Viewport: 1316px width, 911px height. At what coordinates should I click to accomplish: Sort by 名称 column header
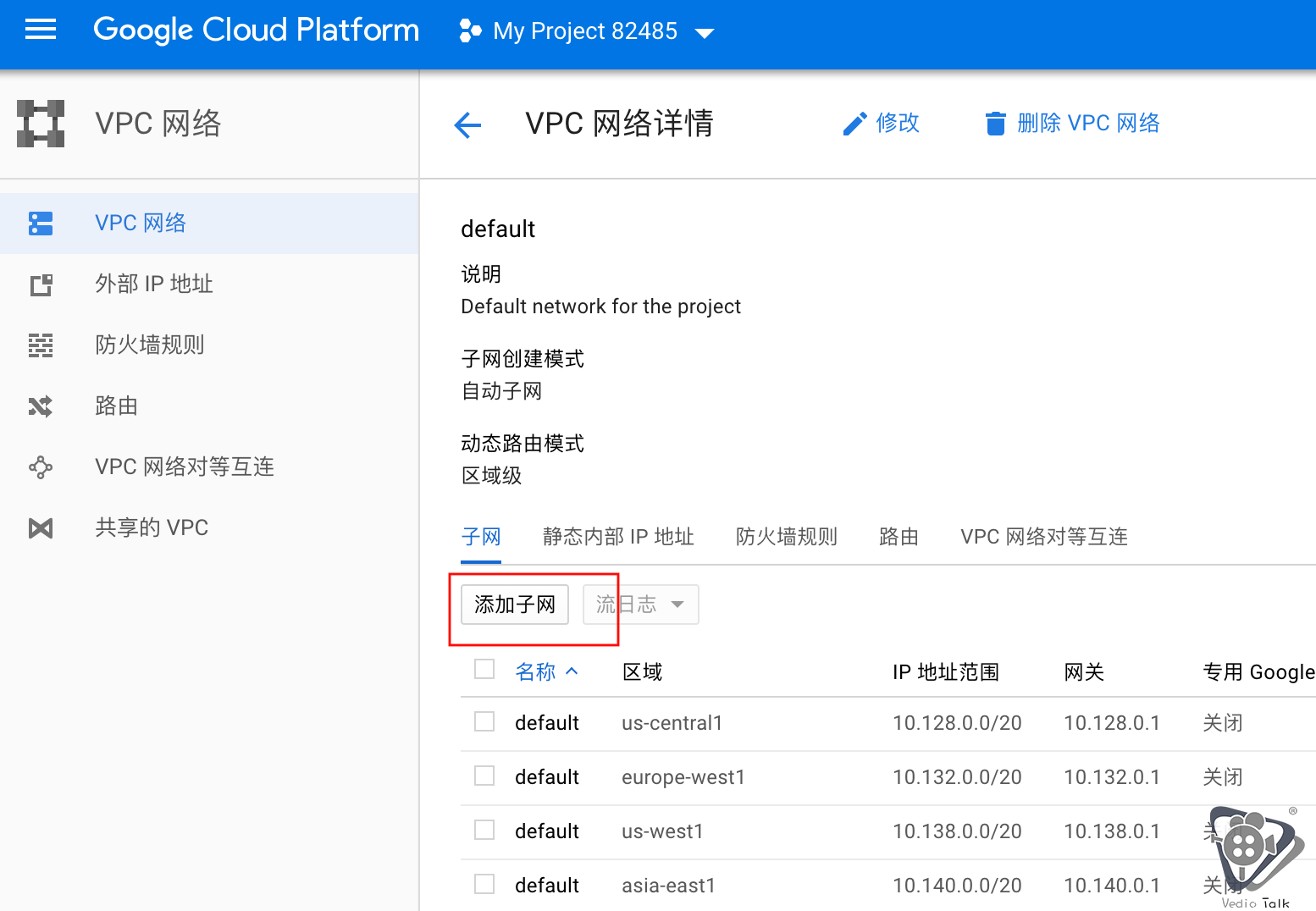(x=535, y=672)
